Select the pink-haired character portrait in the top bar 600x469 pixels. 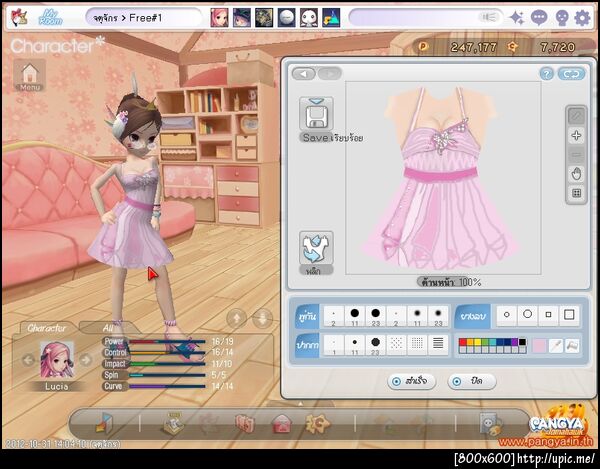point(219,18)
